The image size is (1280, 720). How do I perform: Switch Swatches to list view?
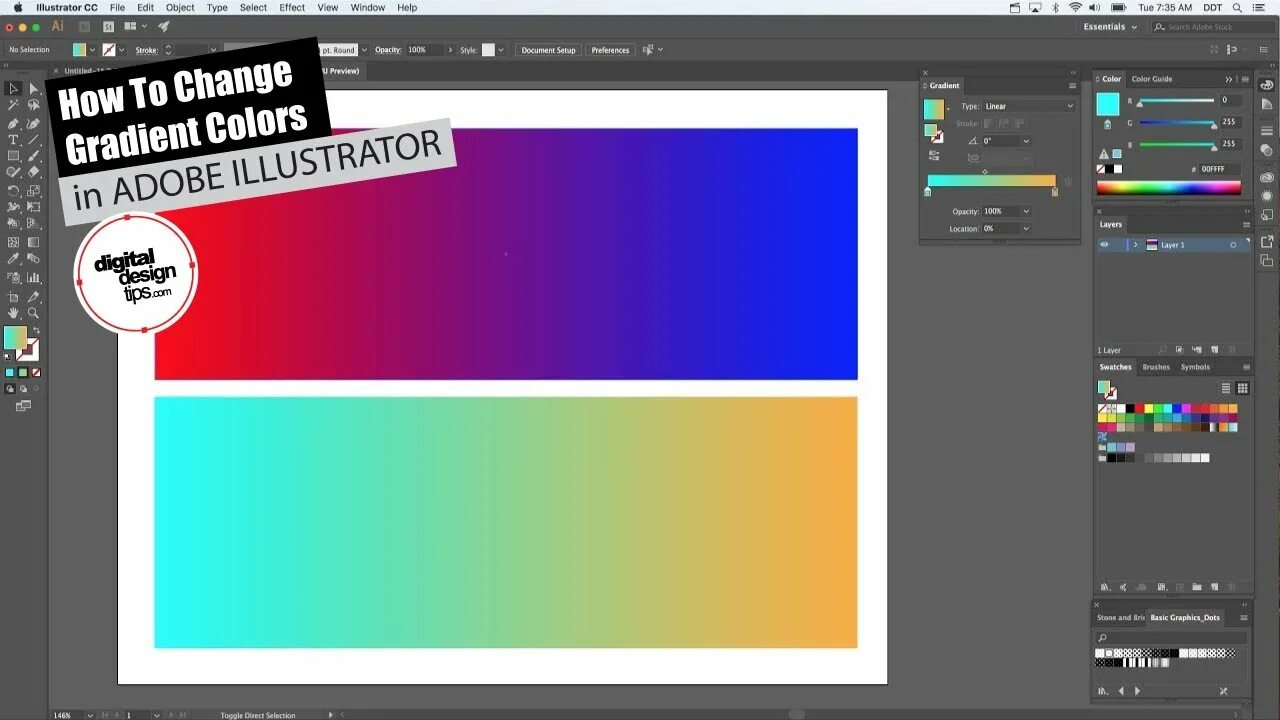point(1226,388)
